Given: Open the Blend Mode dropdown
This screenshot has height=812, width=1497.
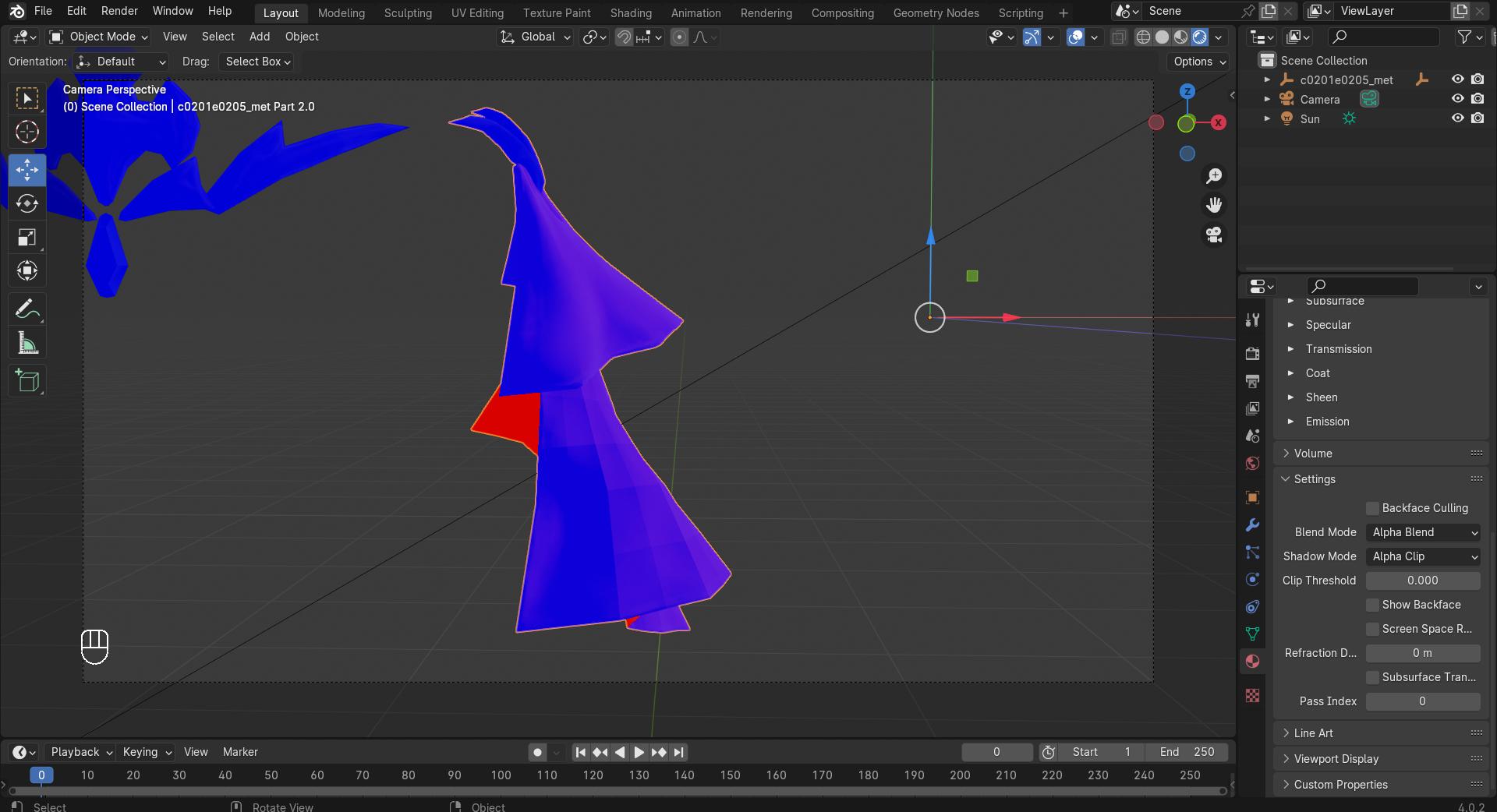Looking at the screenshot, I should click(1423, 532).
